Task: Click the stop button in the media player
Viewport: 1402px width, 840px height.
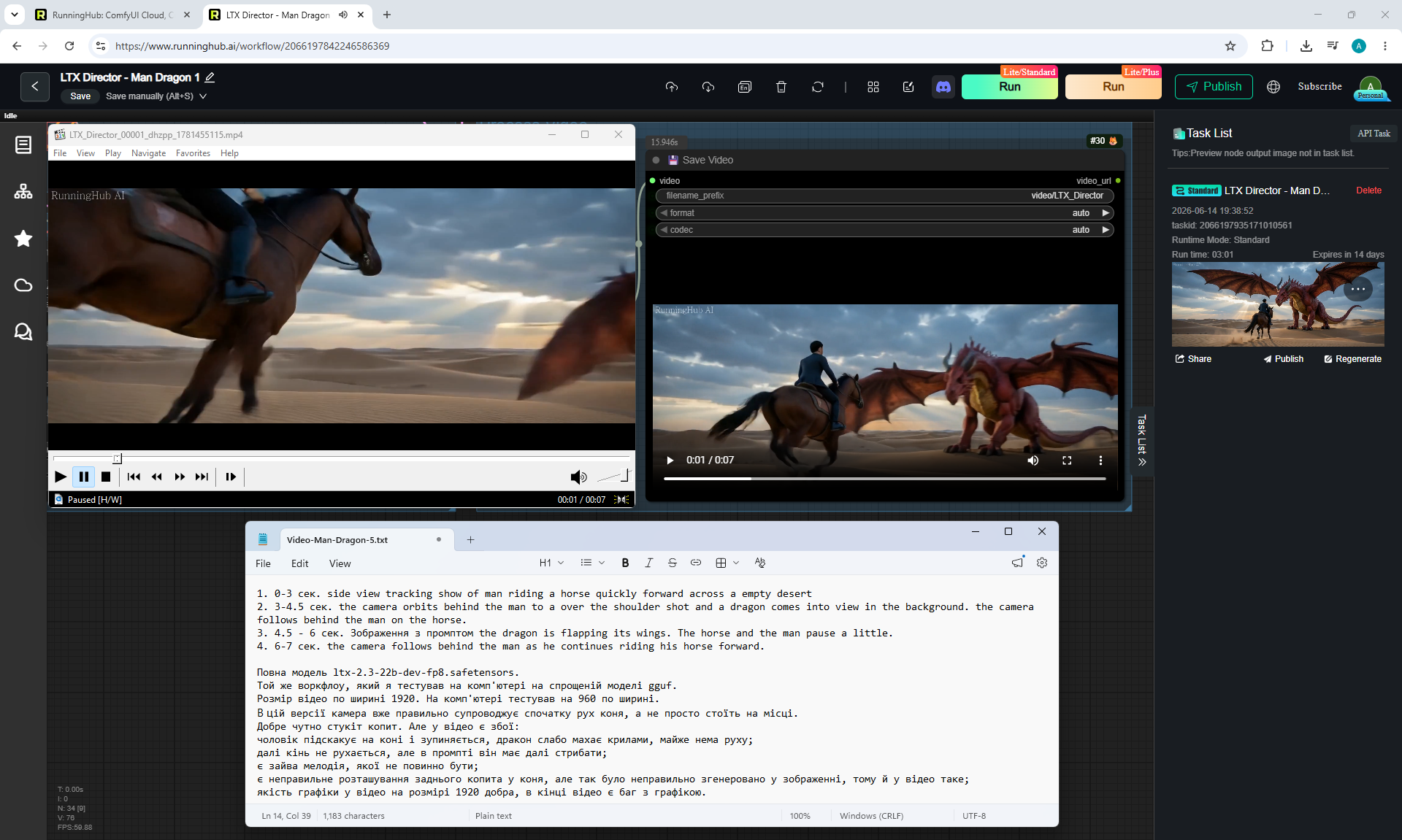Action: (x=106, y=477)
